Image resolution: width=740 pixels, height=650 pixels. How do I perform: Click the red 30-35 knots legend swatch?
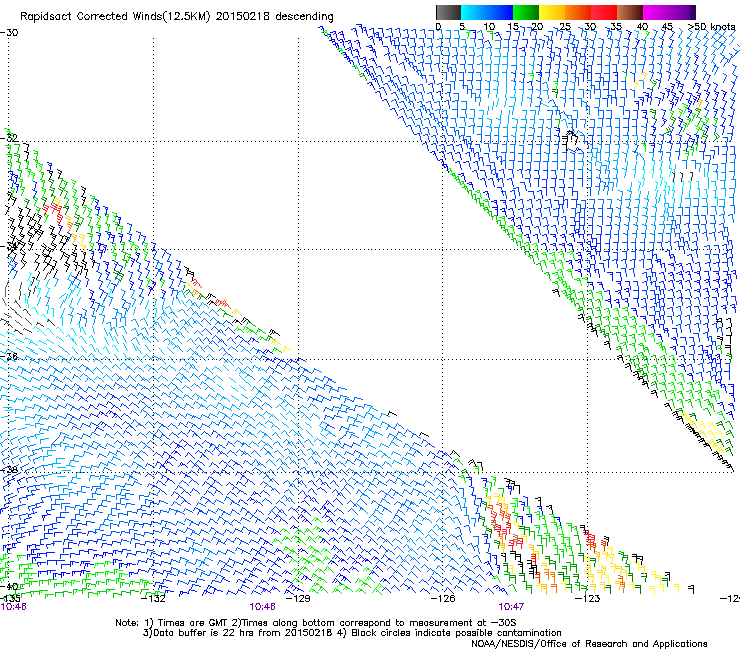[x=604, y=12]
